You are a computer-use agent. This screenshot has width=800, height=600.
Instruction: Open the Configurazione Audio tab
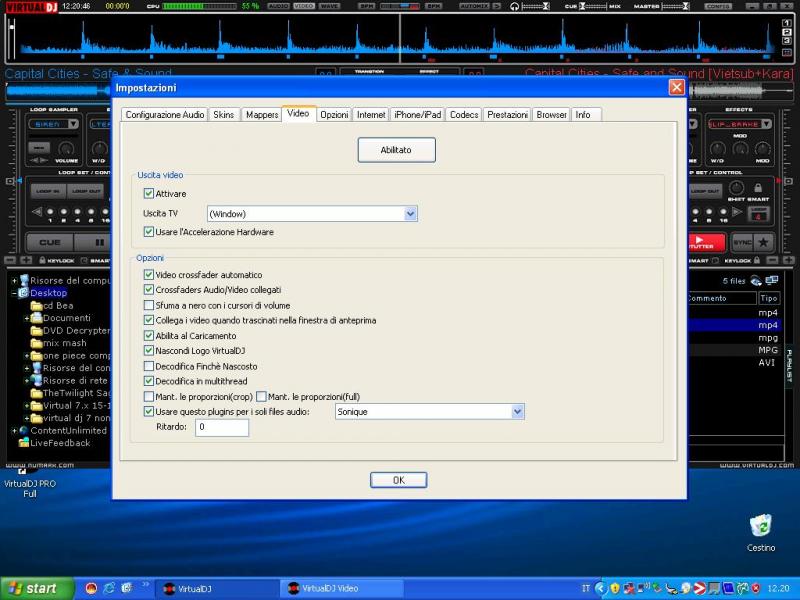pyautogui.click(x=165, y=115)
